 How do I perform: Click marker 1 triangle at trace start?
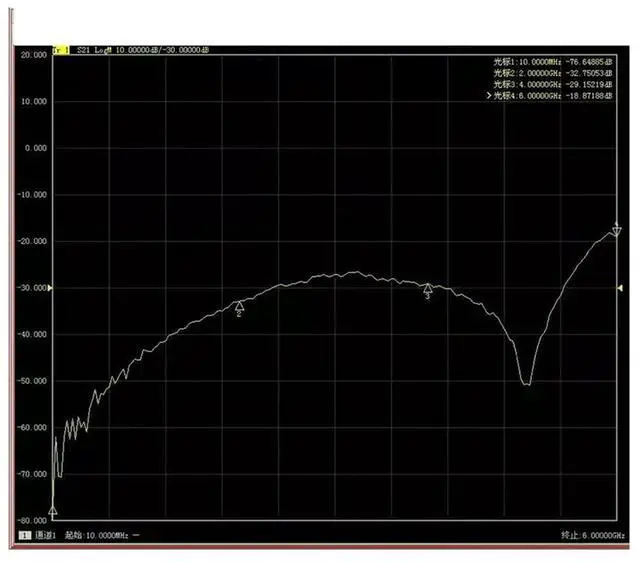pyautogui.click(x=53, y=512)
